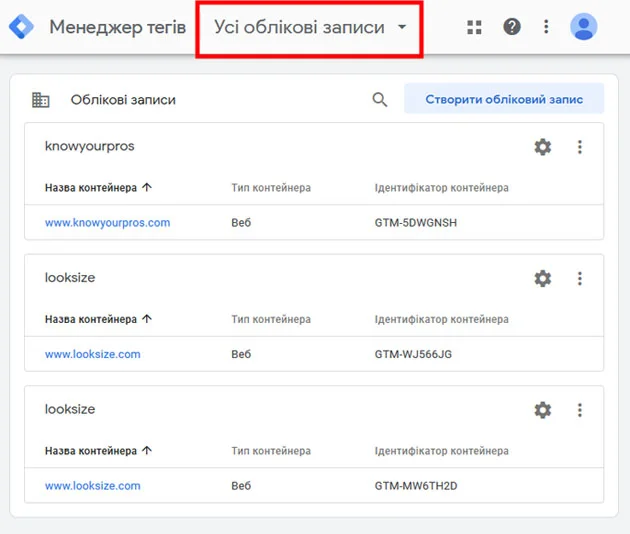Click the building icon beside Облікові записи

coord(41,100)
